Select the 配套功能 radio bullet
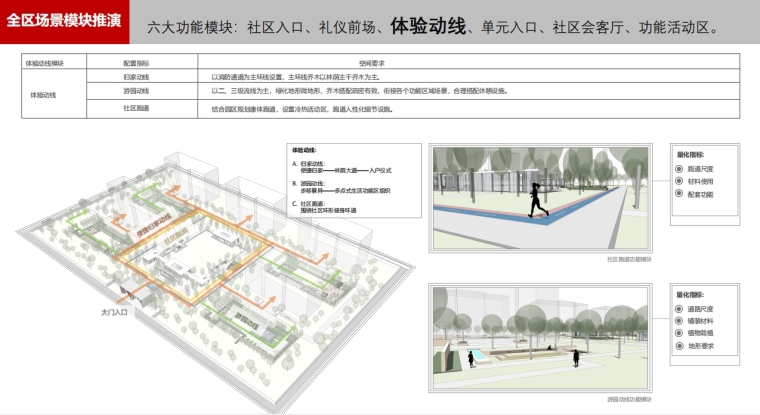The height and width of the screenshot is (415, 760). pyautogui.click(x=679, y=194)
